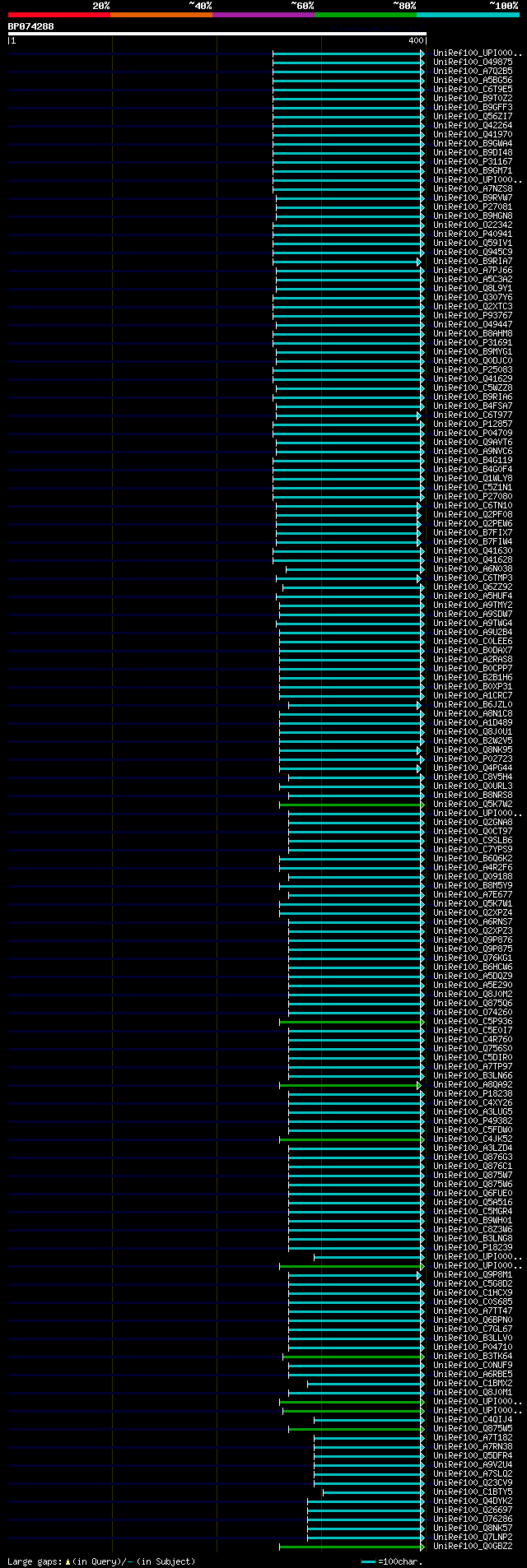Select the UniRef100_C1BMX2 label
This screenshot has width=527, height=1568.
pyautogui.click(x=473, y=1383)
